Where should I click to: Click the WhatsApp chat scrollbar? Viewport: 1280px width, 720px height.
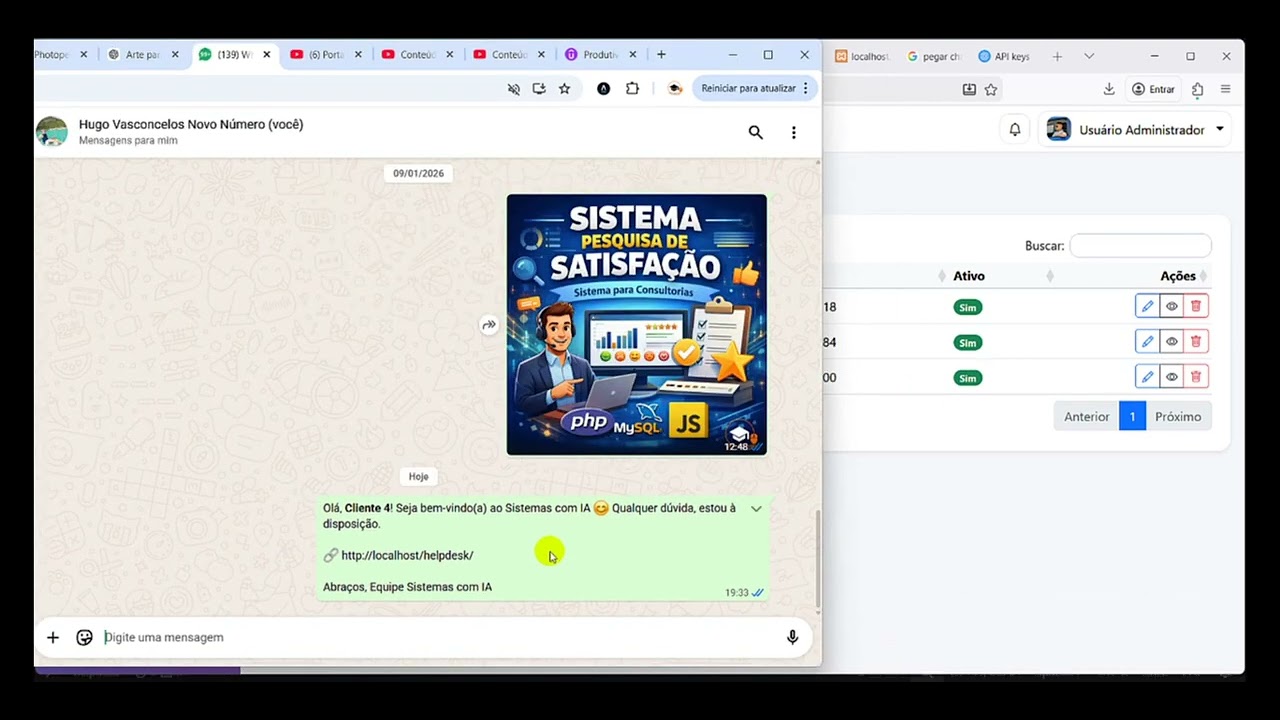[x=818, y=558]
